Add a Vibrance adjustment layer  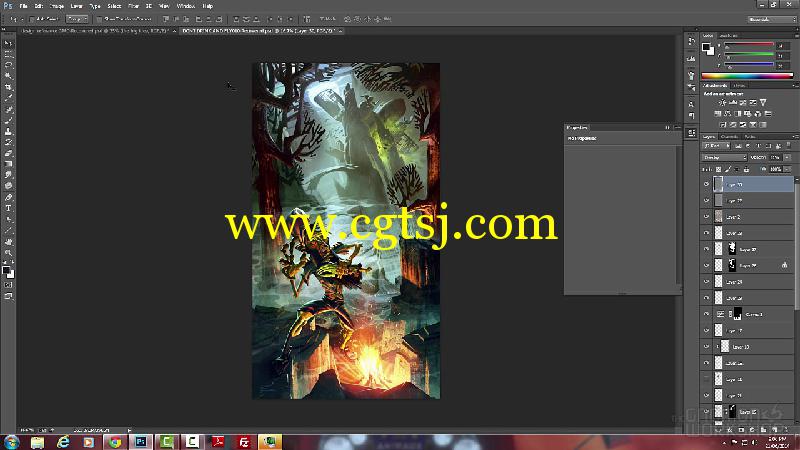click(x=763, y=103)
